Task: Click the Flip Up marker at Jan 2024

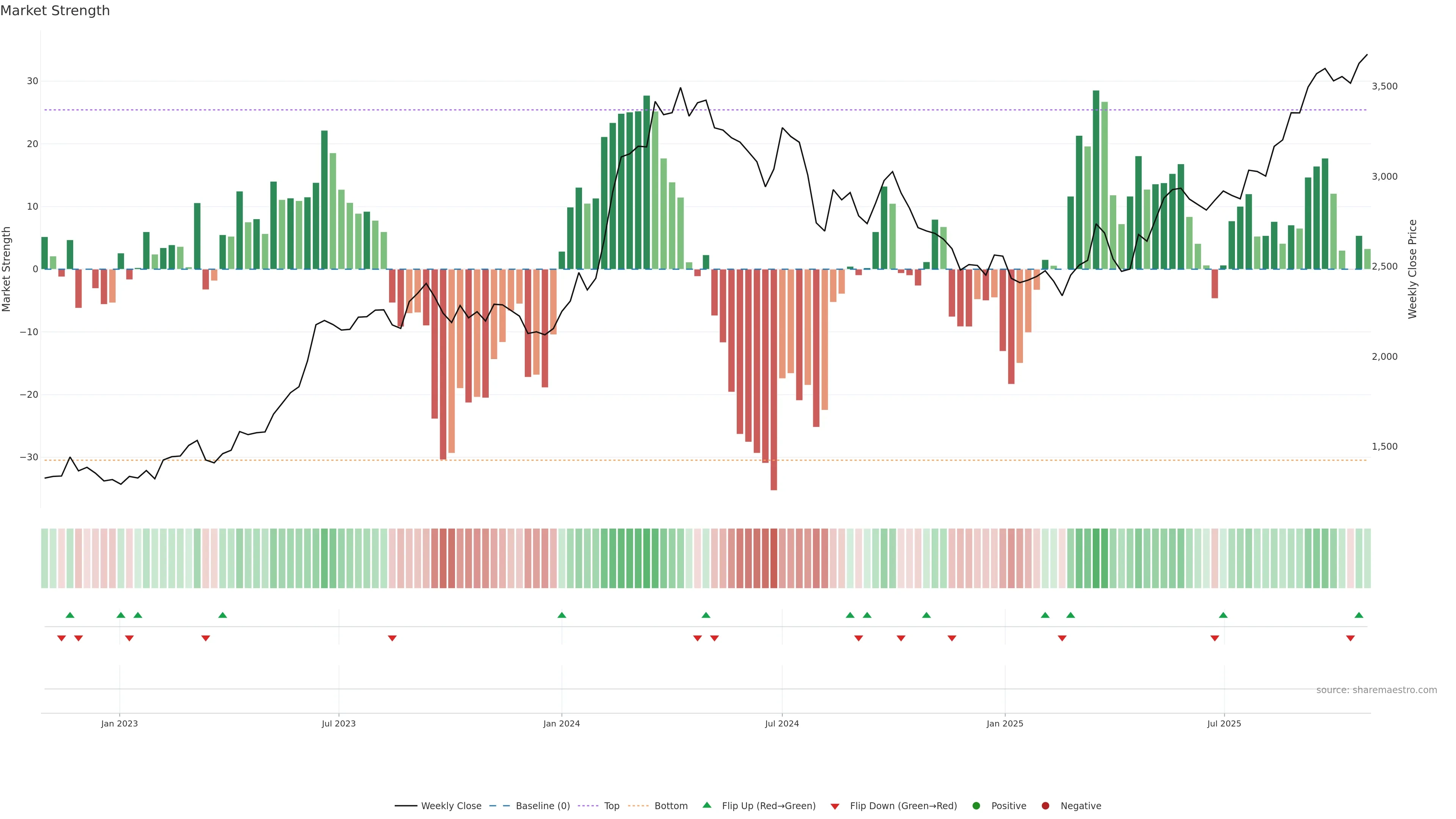Action: tap(561, 615)
